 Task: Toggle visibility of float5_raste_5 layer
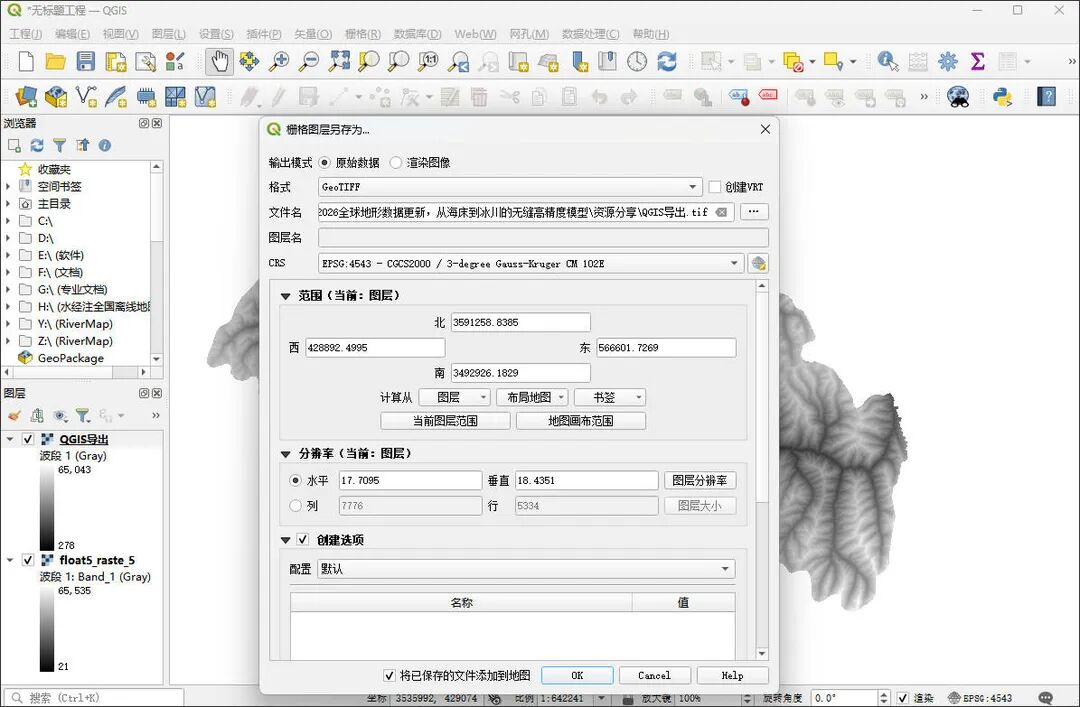point(28,560)
